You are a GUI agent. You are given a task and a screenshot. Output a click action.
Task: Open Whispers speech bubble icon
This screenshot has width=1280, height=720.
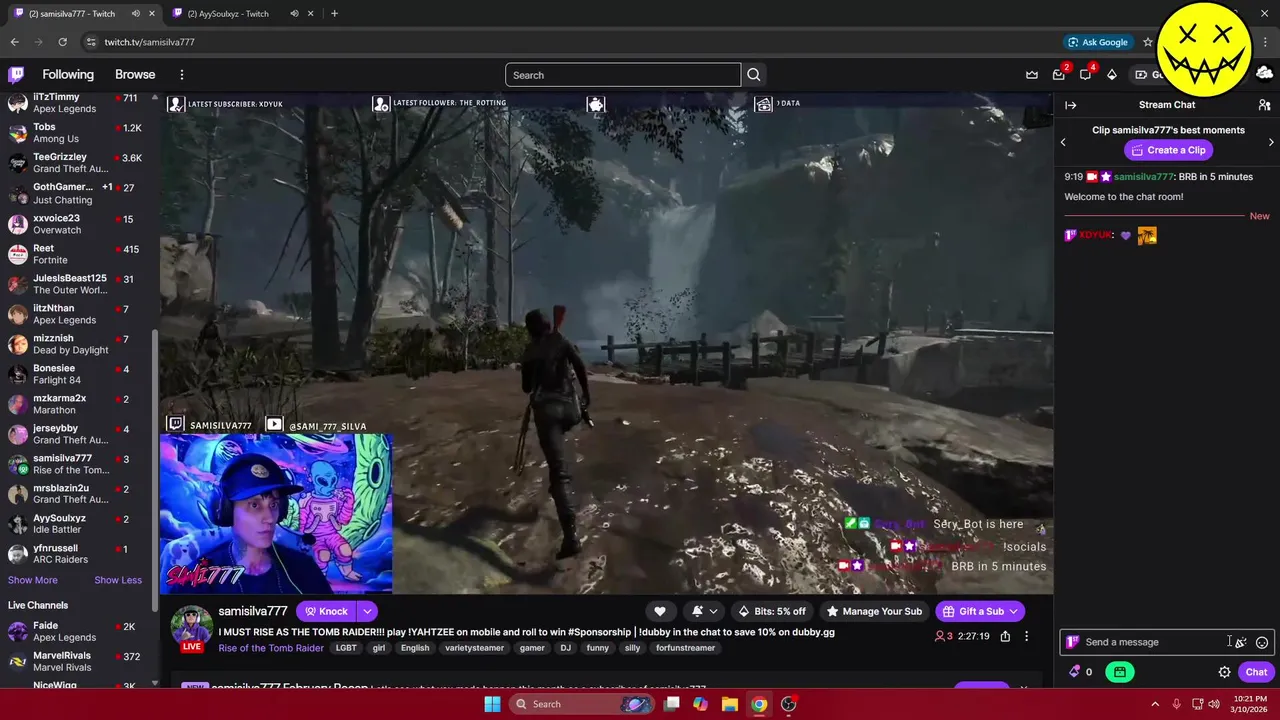(x=1085, y=75)
